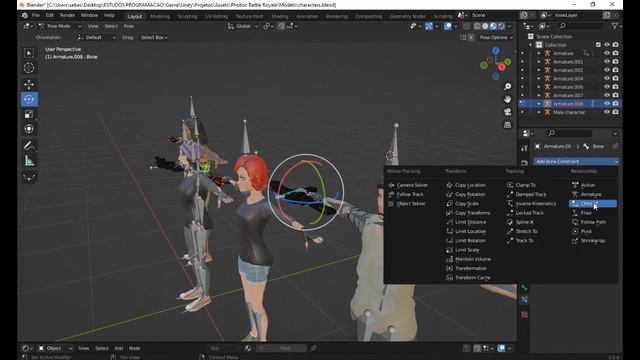Viewport: 640px width, 360px height.
Task: Open the Blender logo menu
Action: click(x=24, y=16)
